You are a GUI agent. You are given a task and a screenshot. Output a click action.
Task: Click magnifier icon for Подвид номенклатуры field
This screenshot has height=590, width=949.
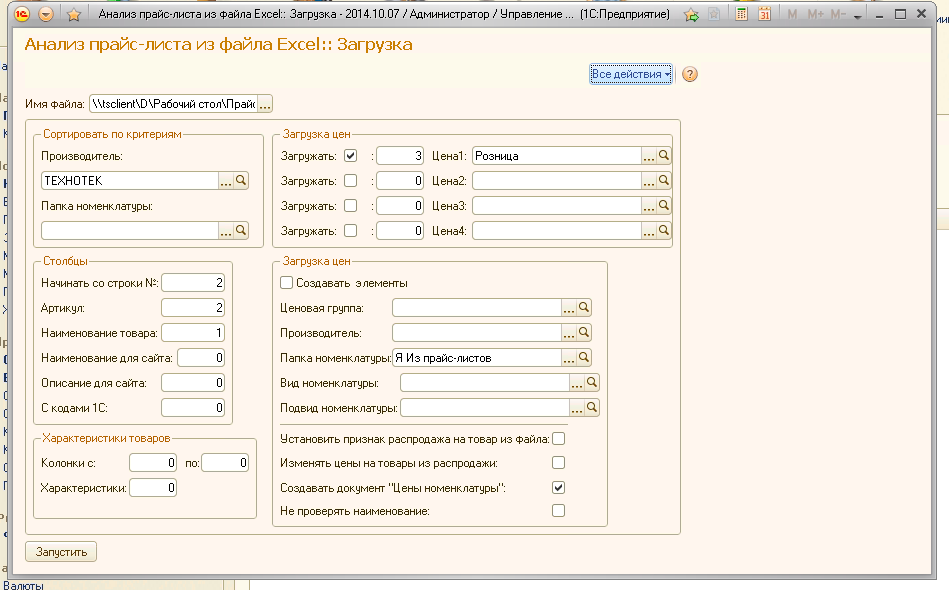[x=592, y=408]
